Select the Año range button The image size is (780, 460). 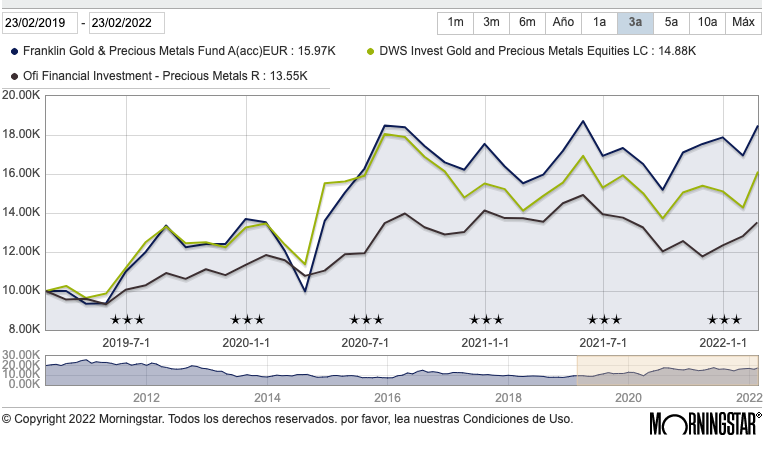pos(563,23)
